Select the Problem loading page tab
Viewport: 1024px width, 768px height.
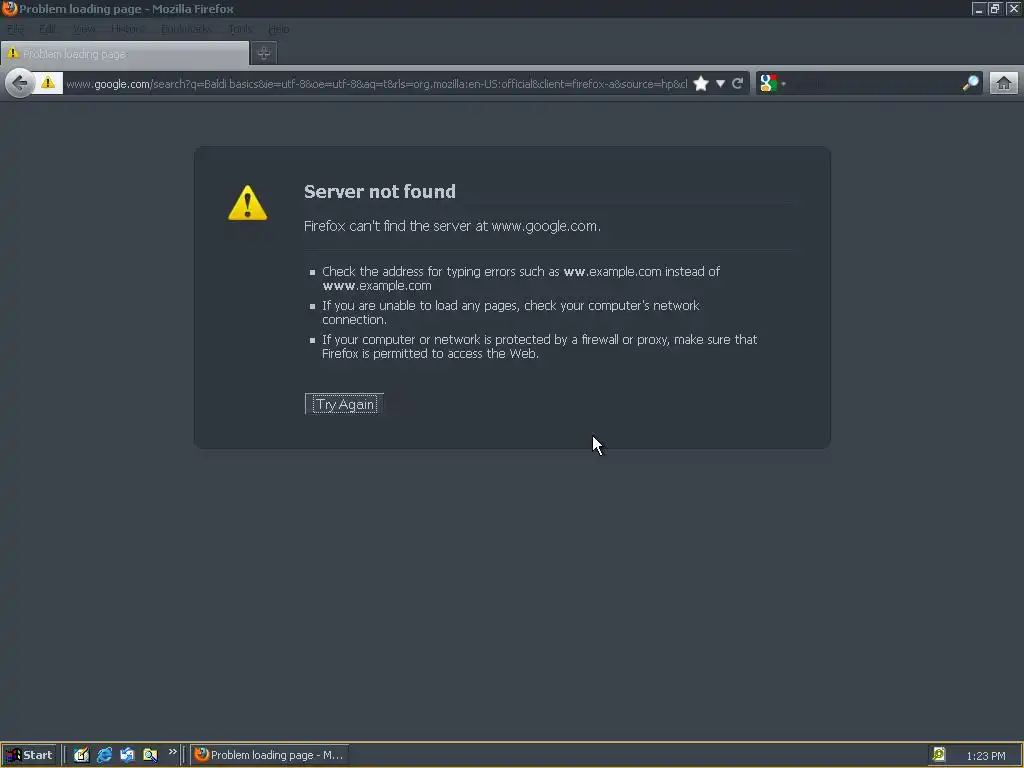tap(125, 54)
